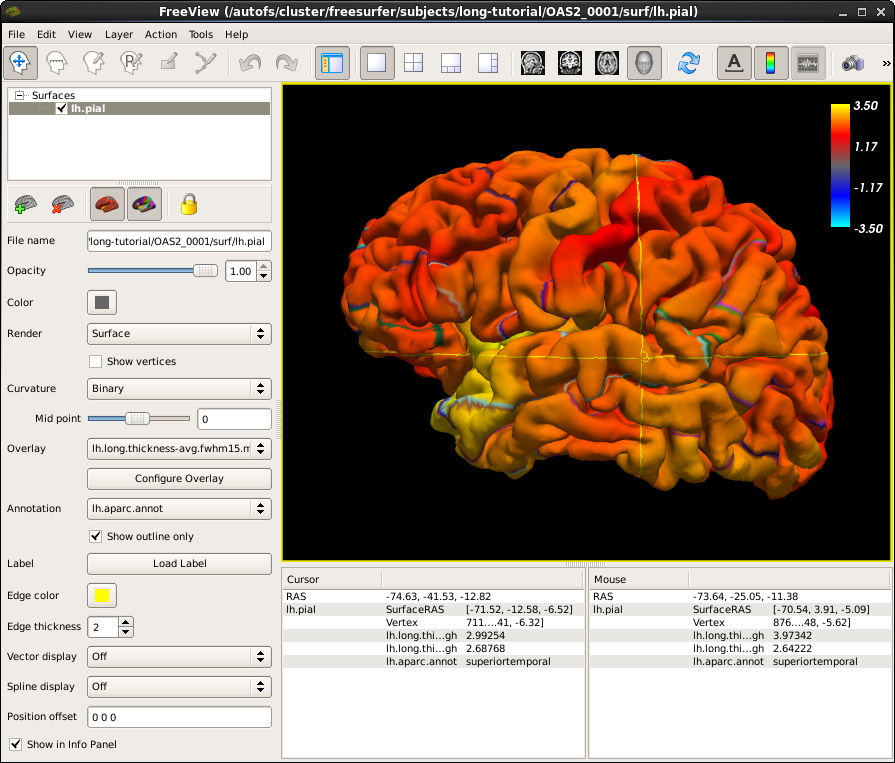Open the Render dropdown
Viewport: 895px width, 763px height.
point(179,333)
